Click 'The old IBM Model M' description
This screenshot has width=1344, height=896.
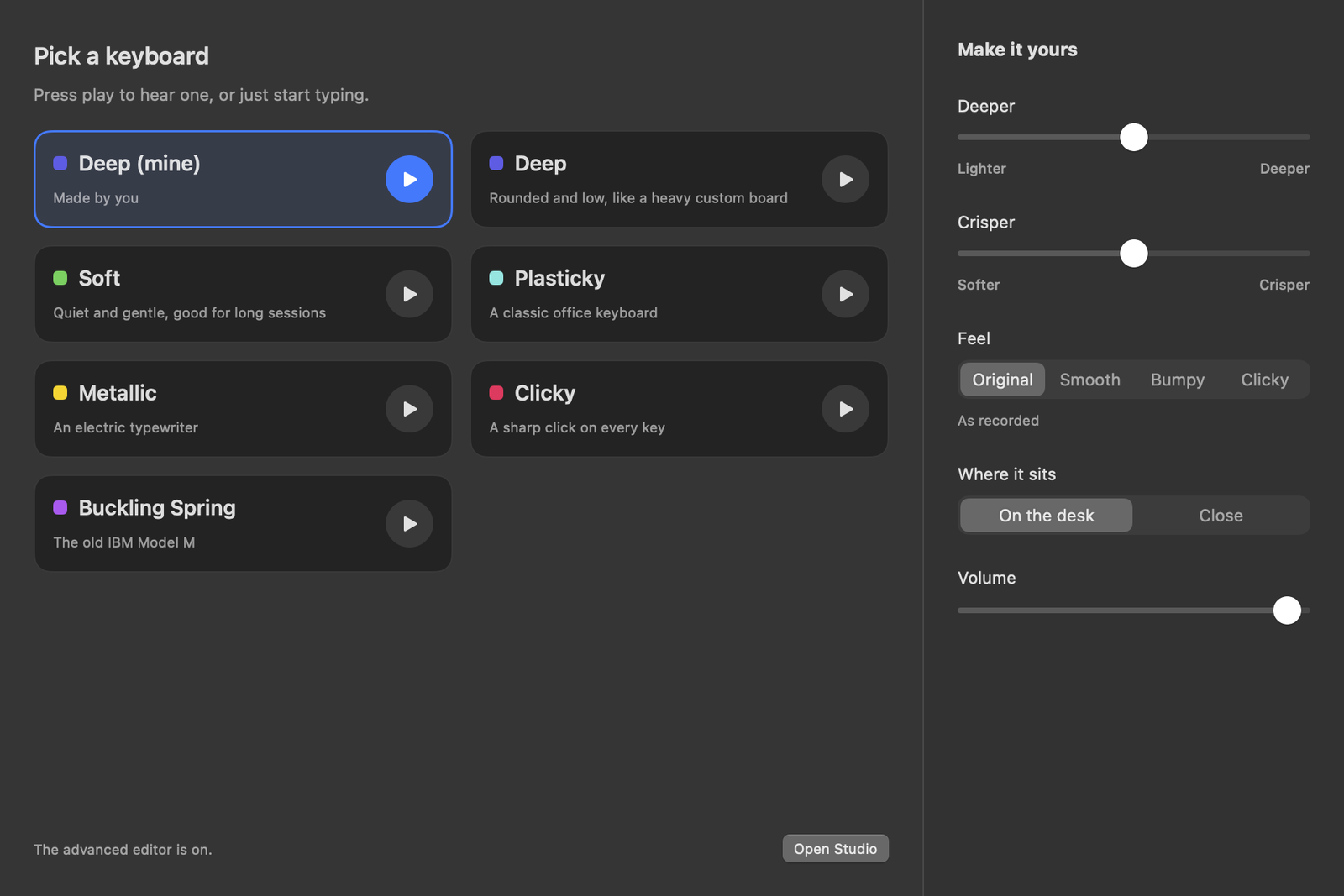tap(123, 542)
